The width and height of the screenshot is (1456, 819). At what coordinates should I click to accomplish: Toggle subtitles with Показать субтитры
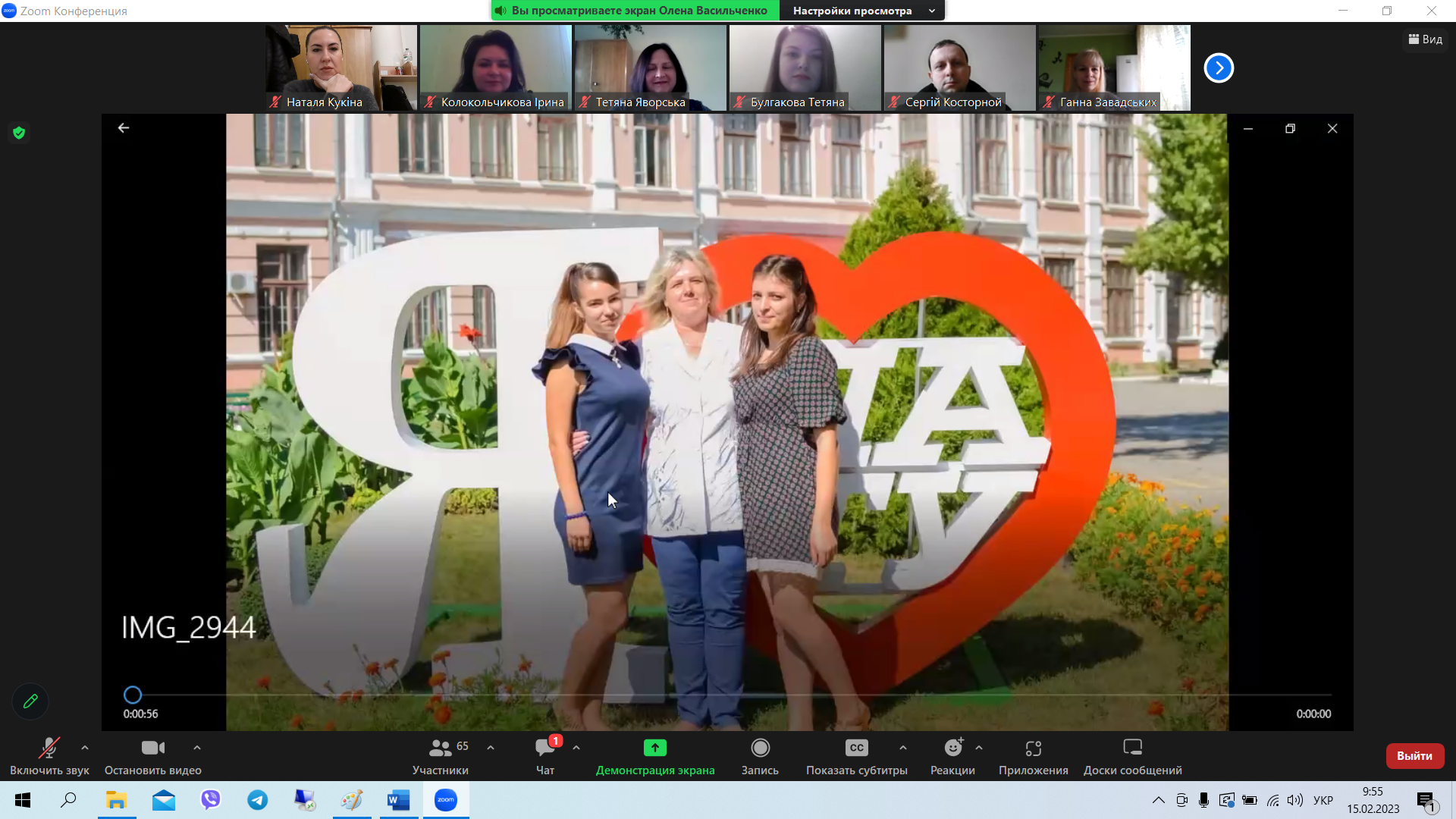[x=856, y=748]
